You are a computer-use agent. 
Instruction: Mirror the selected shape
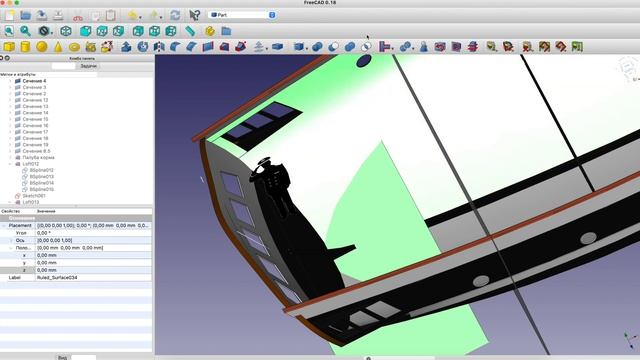pos(159,47)
